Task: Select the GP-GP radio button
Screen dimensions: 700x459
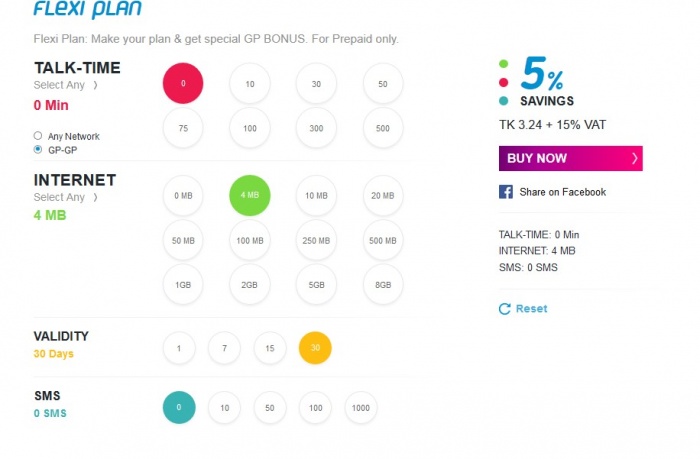Action: tap(38, 149)
